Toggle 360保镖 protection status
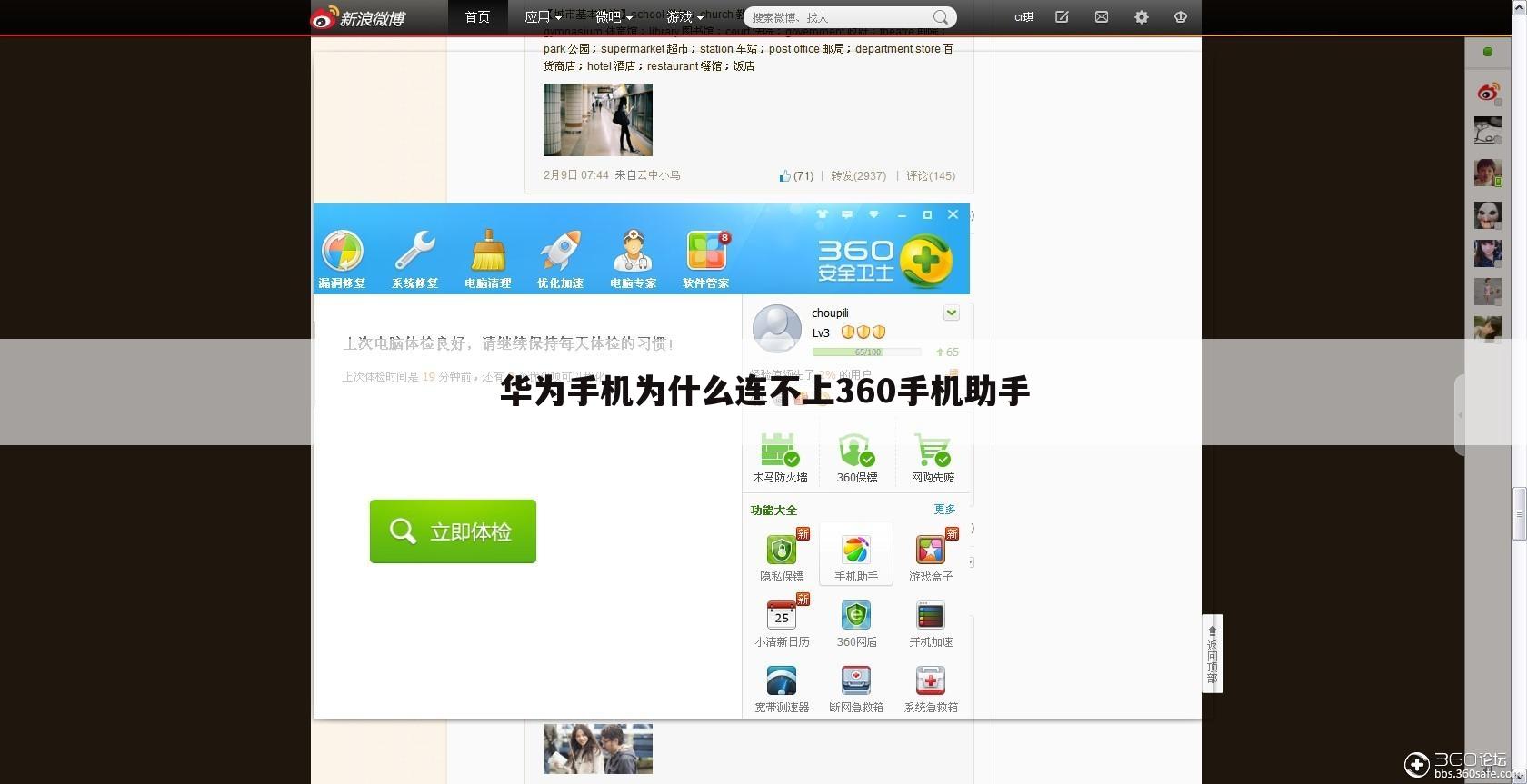Viewport: 1527px width, 784px height. pos(856,457)
